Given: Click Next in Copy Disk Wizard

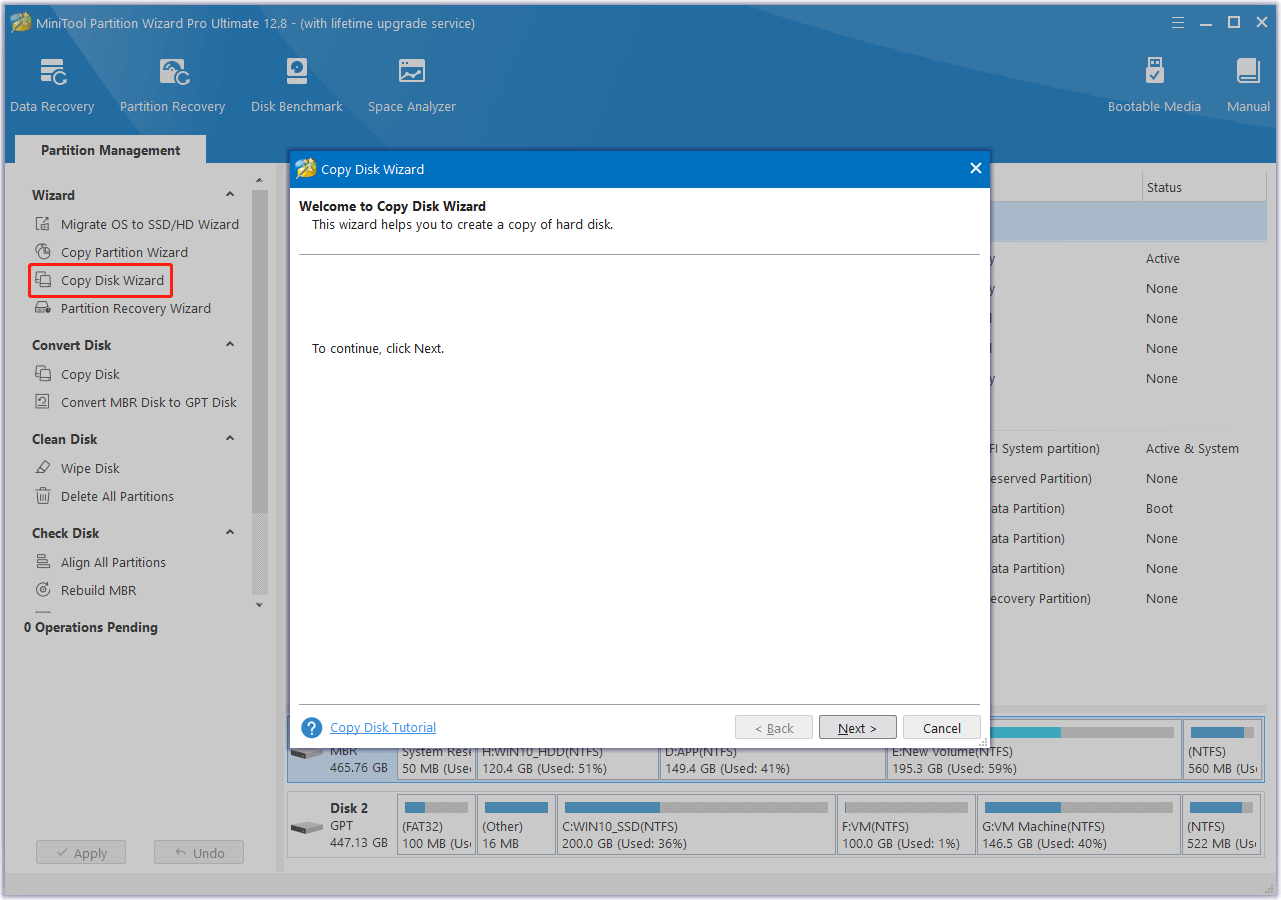Looking at the screenshot, I should 857,728.
